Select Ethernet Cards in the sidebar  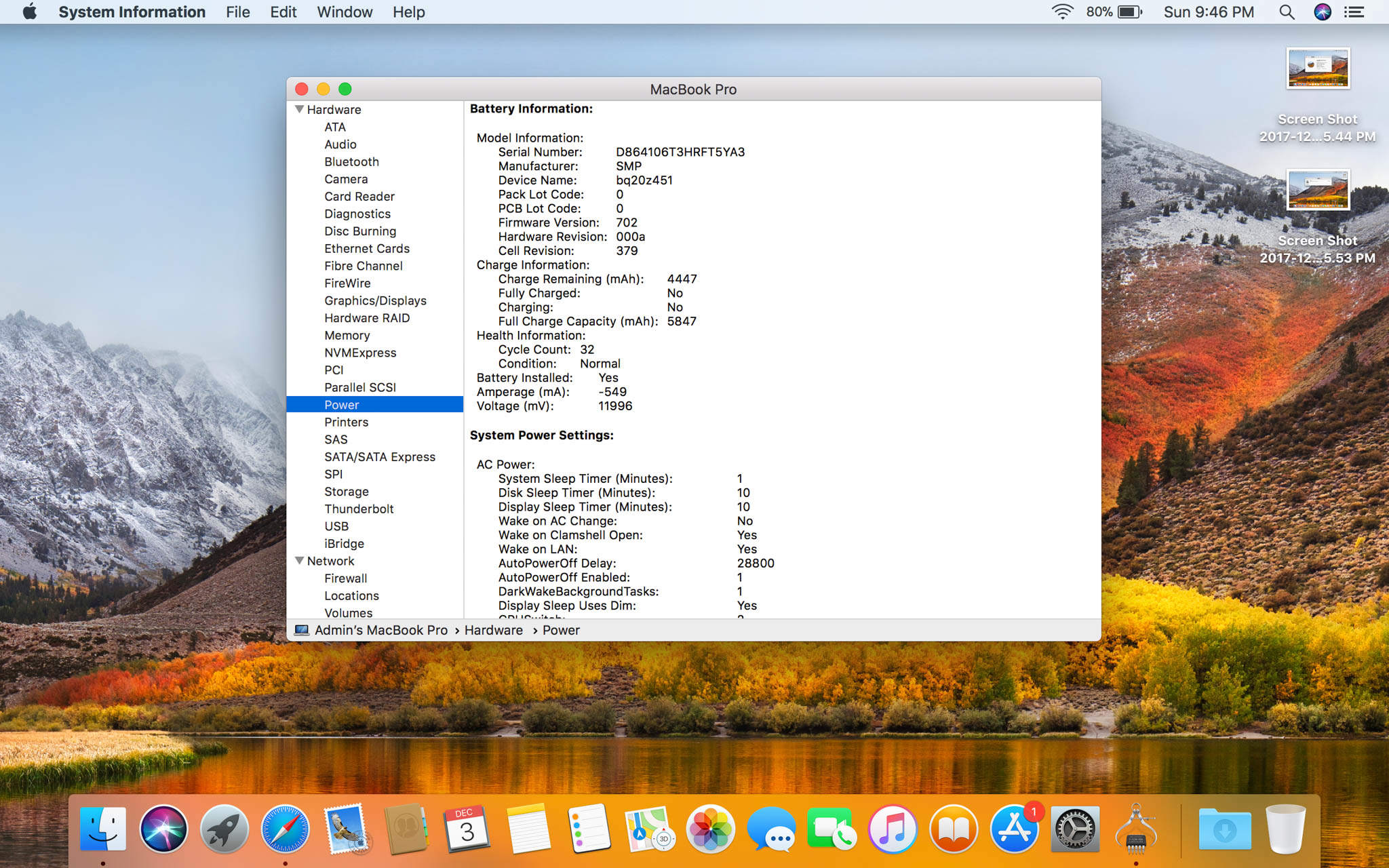tap(367, 248)
